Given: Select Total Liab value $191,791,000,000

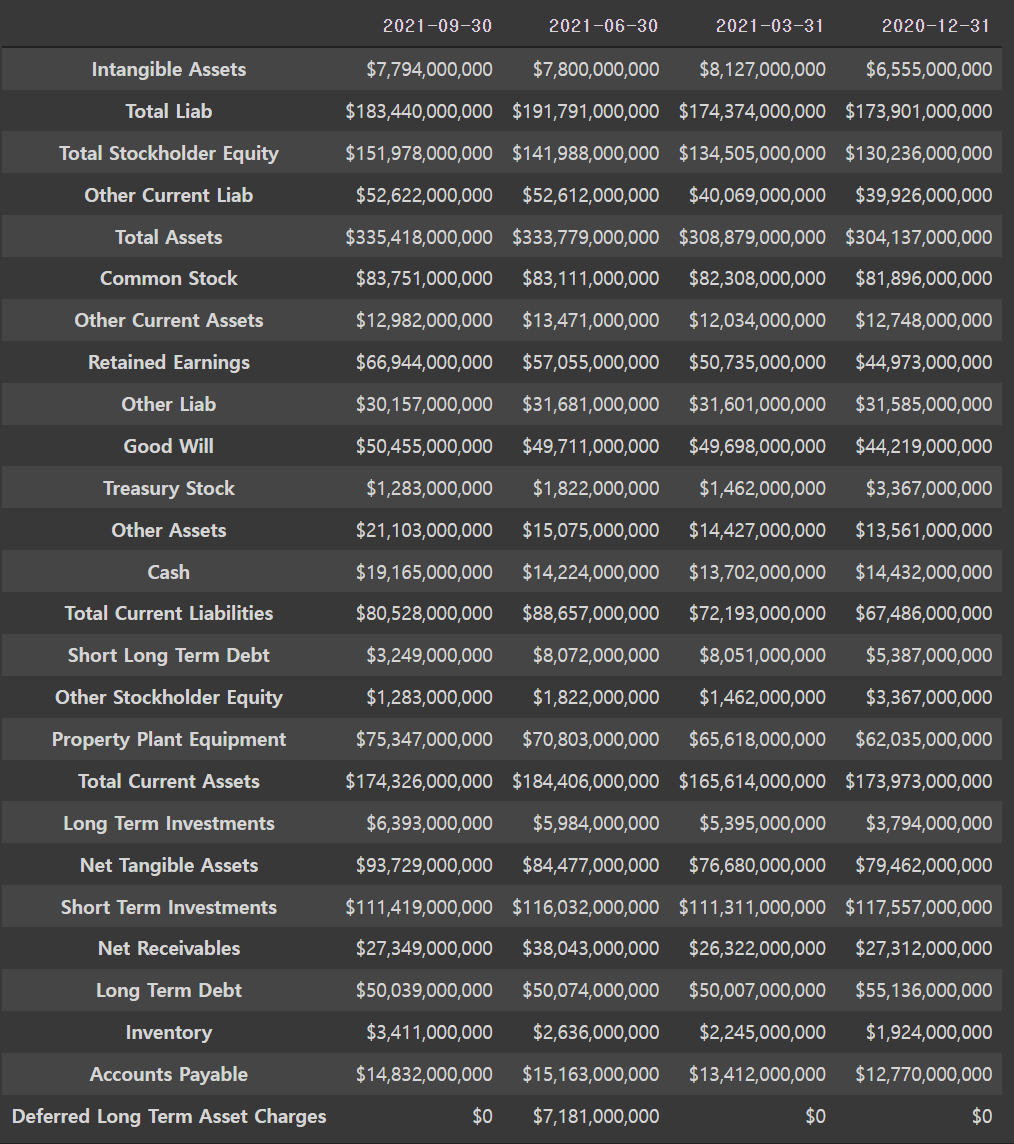Looking at the screenshot, I should coord(585,111).
